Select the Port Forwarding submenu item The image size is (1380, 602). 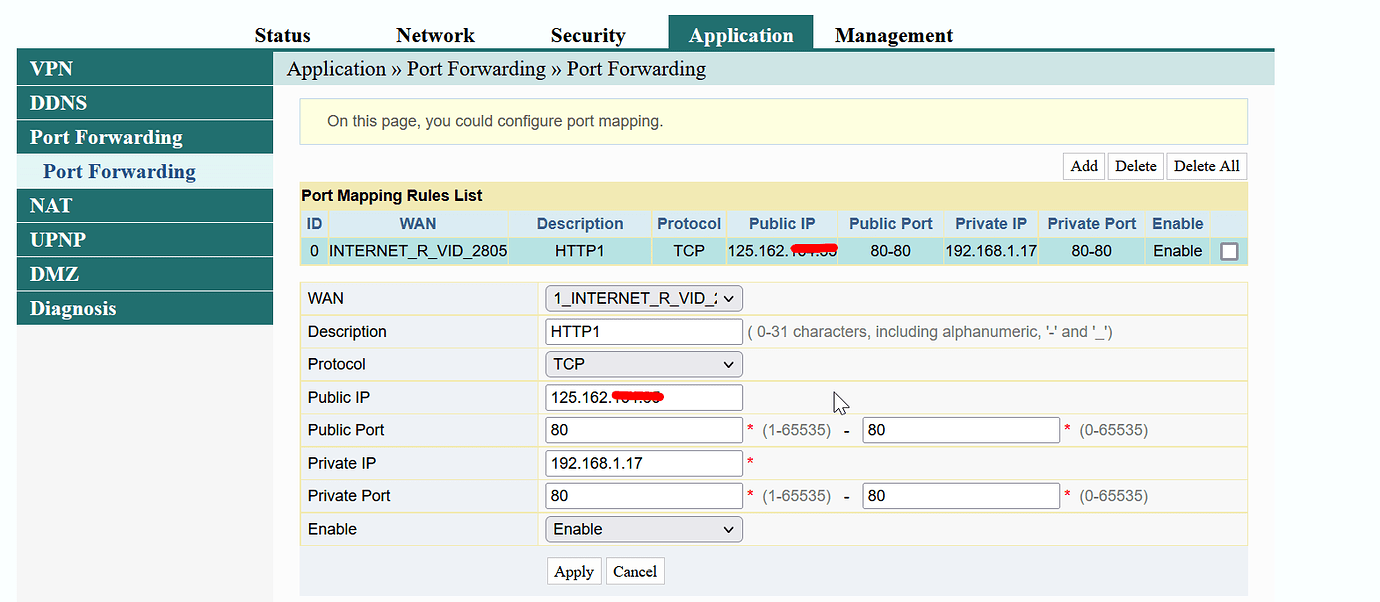119,171
